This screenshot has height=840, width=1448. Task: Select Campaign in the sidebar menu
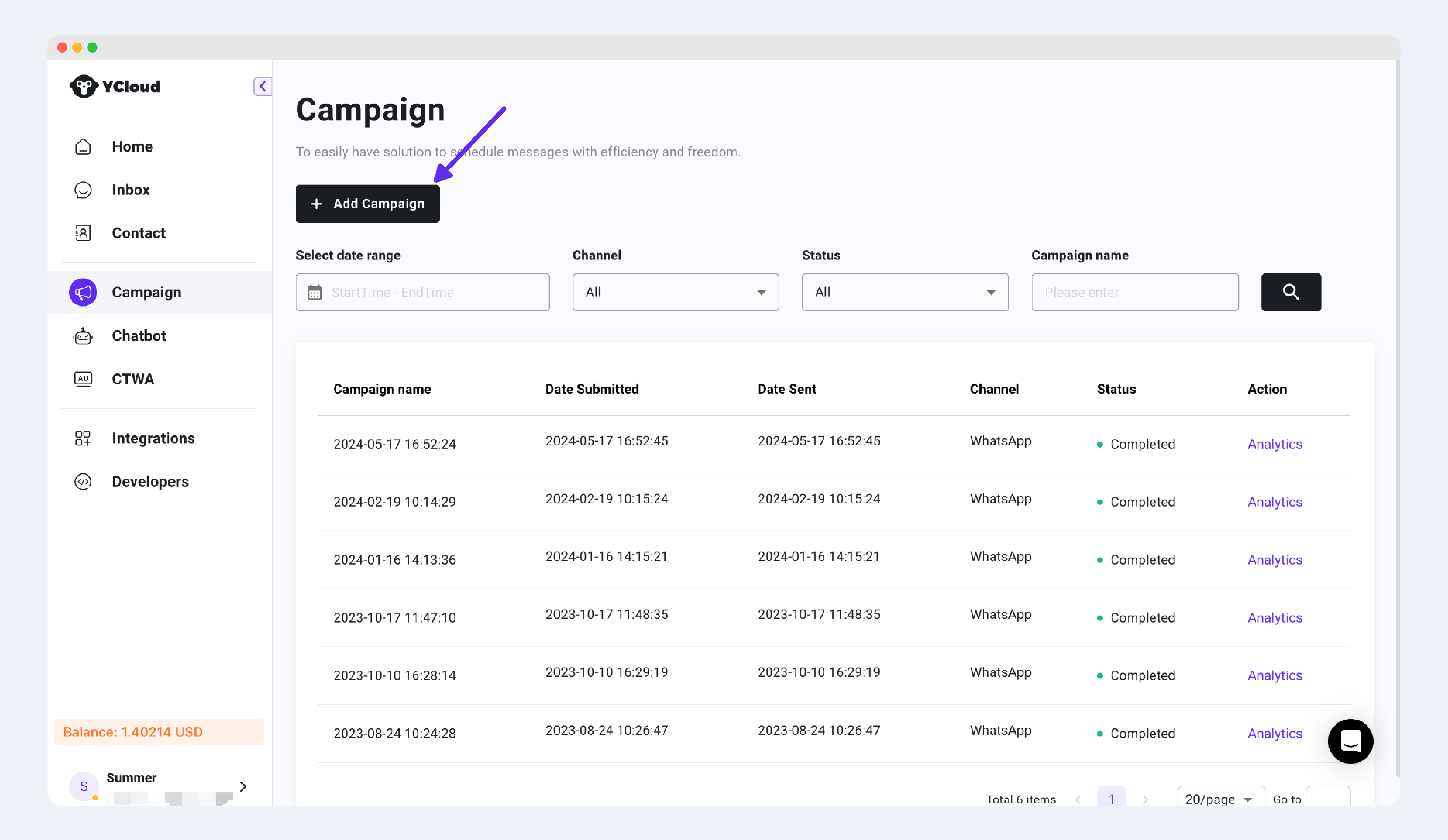click(146, 292)
